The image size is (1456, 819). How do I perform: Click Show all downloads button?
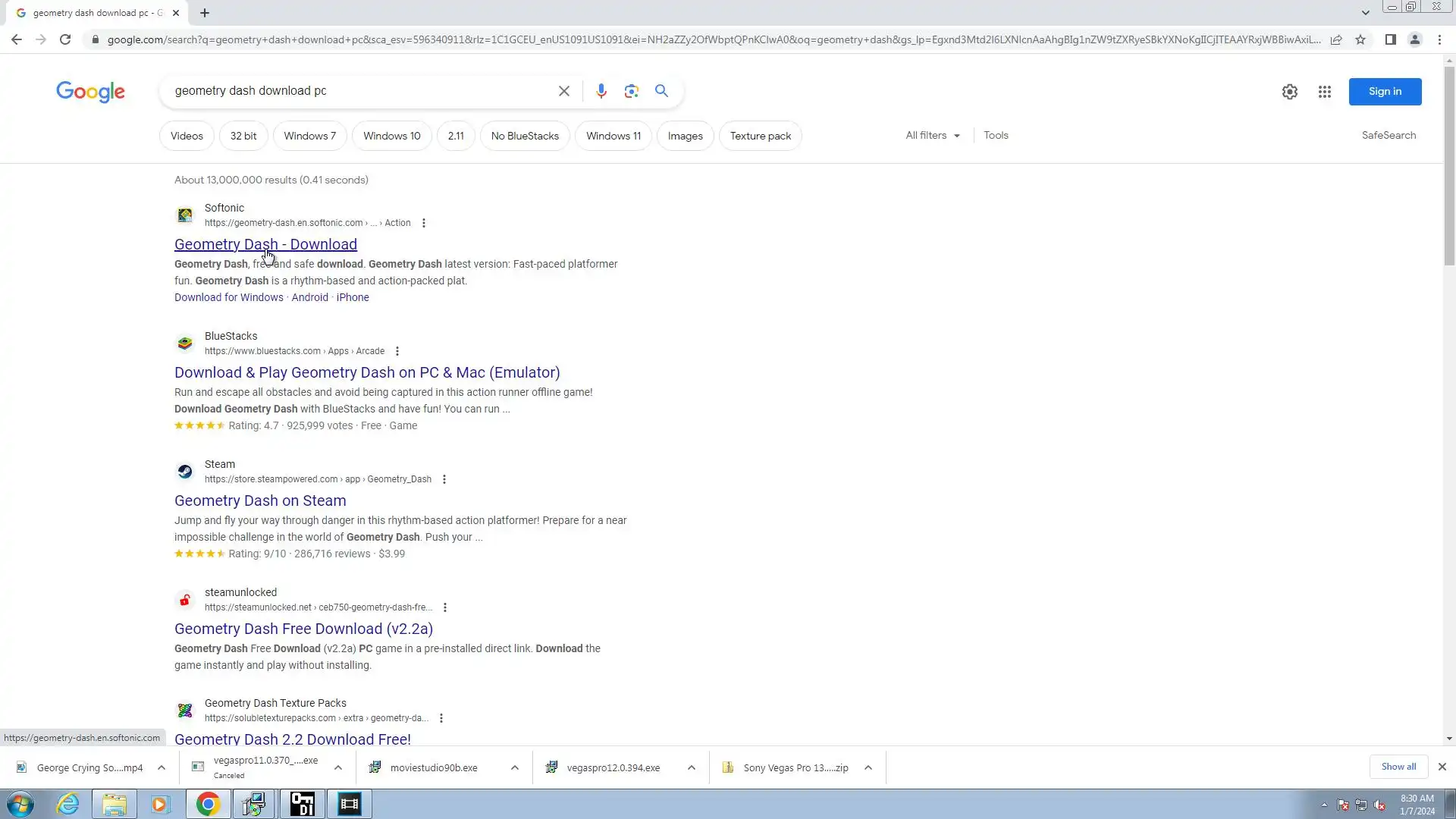(x=1398, y=767)
